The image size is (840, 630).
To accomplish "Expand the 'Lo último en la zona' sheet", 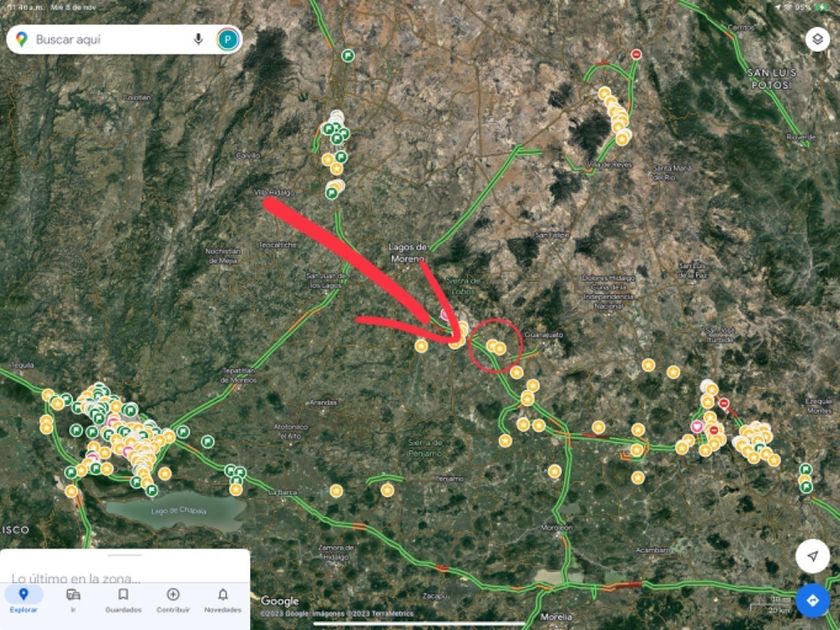I will point(76,578).
